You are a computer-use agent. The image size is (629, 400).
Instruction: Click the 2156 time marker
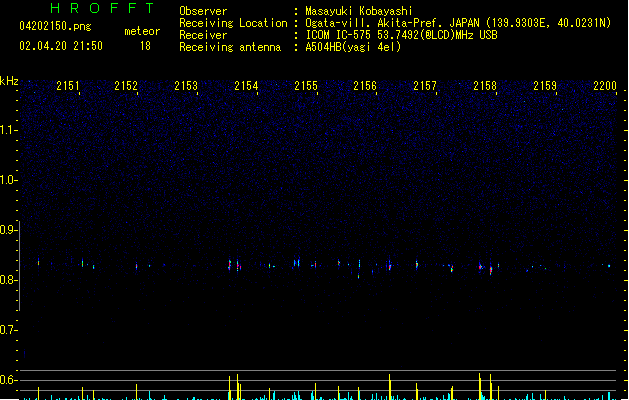point(365,86)
